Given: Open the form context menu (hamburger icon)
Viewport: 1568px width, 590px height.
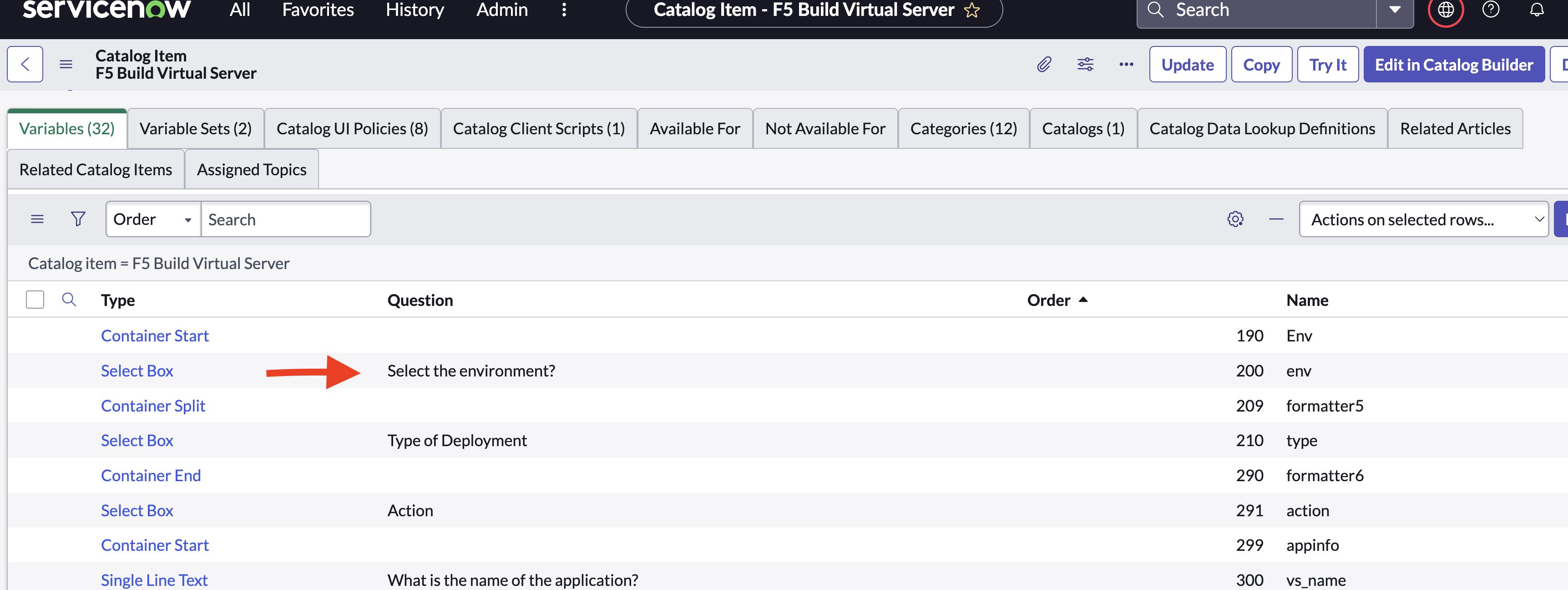Looking at the screenshot, I should [66, 64].
